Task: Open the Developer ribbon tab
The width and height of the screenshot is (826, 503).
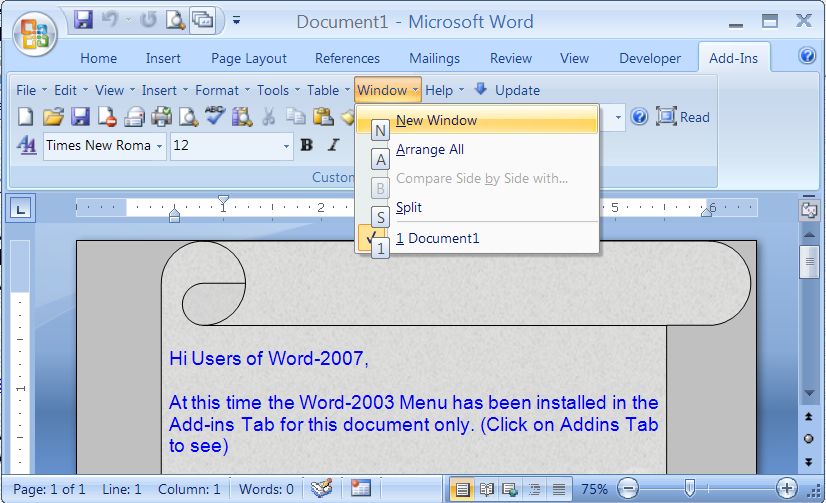Action: click(x=650, y=58)
